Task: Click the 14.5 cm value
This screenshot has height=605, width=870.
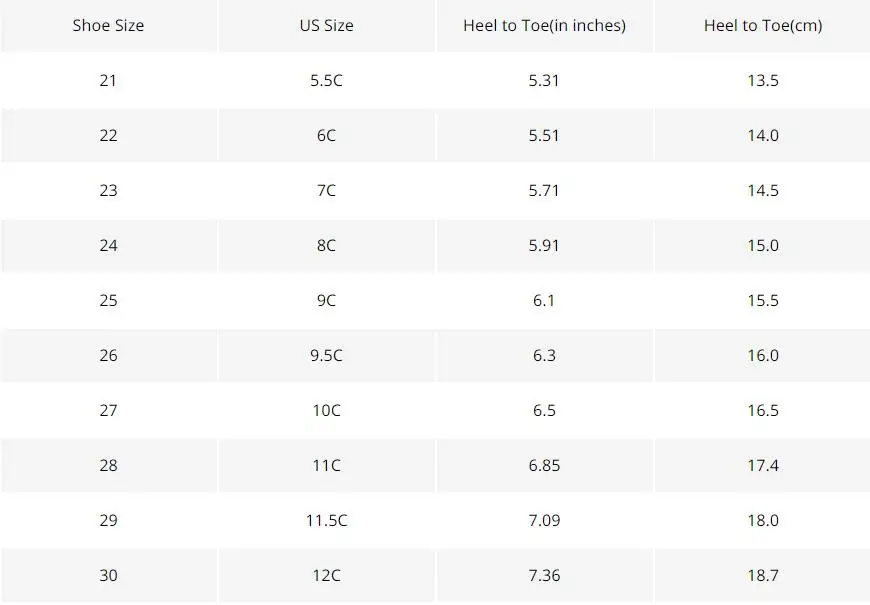Action: (762, 190)
